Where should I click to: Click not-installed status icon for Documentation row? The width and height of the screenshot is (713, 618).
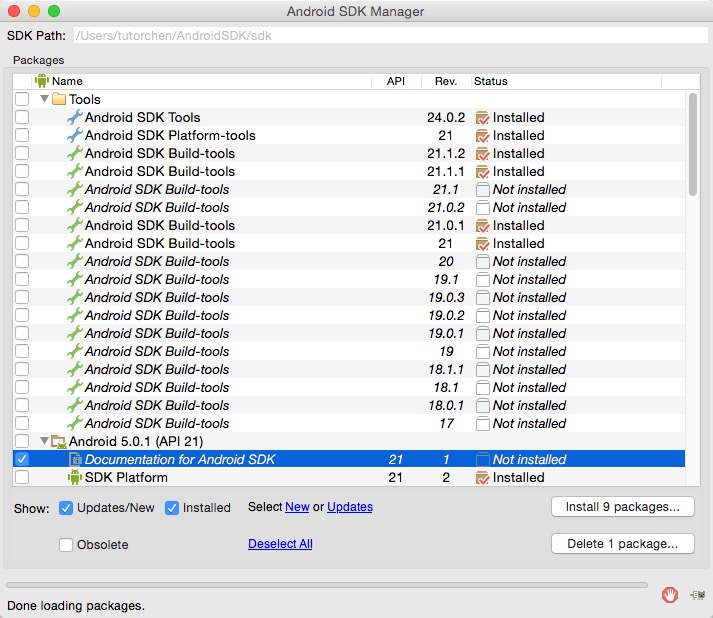click(x=482, y=460)
